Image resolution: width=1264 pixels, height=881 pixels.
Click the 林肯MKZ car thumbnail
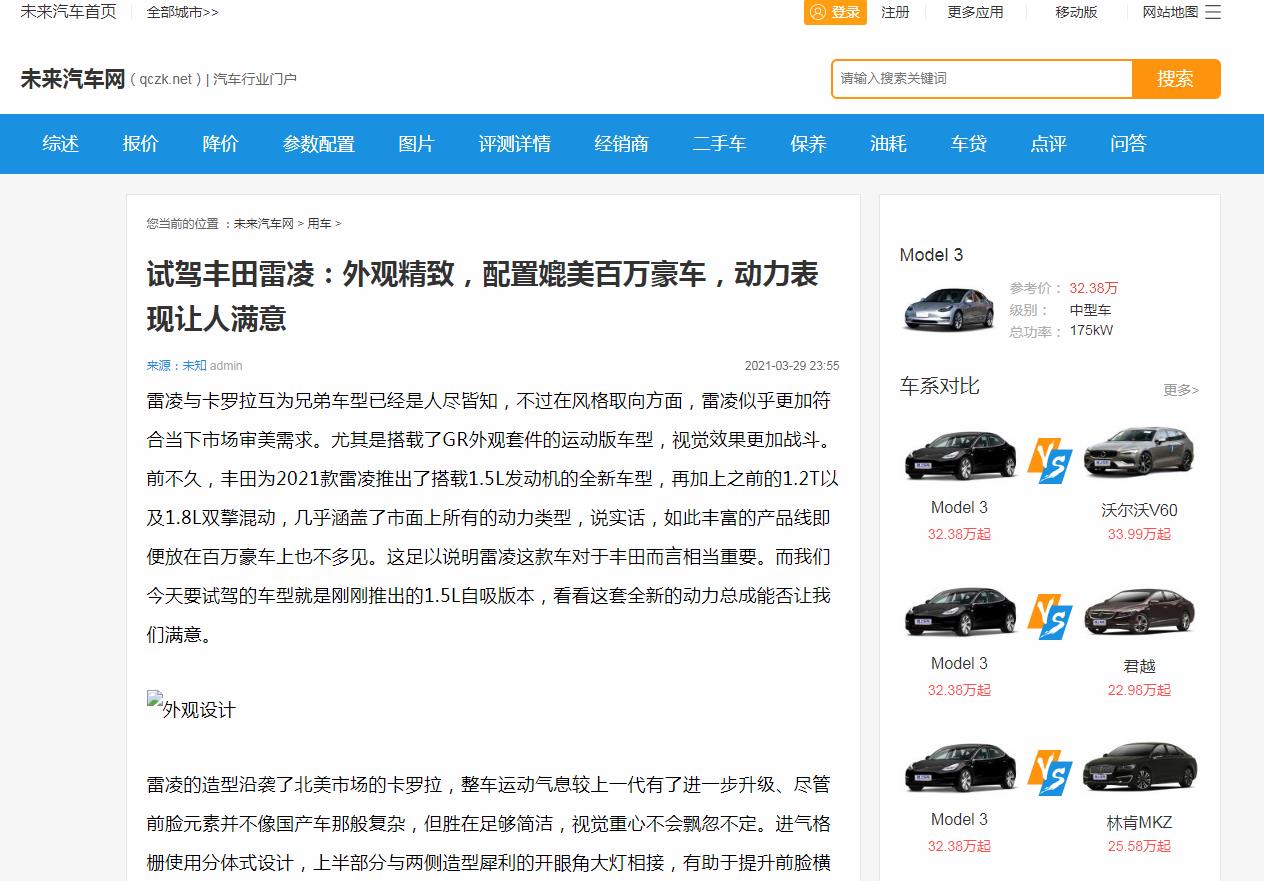(x=1139, y=767)
